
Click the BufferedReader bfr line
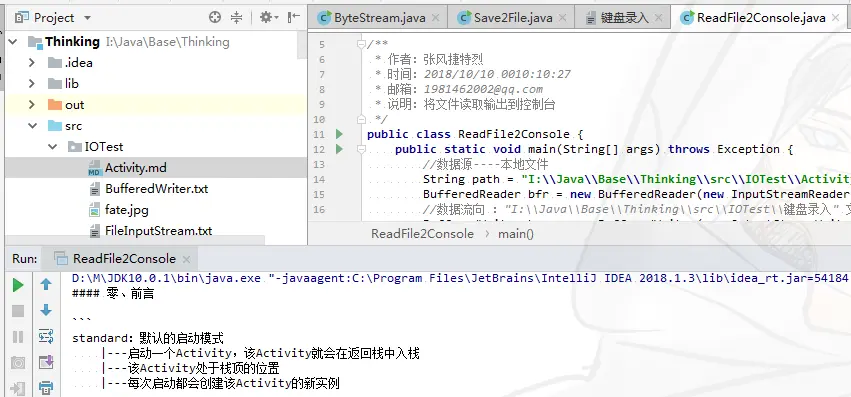637,194
